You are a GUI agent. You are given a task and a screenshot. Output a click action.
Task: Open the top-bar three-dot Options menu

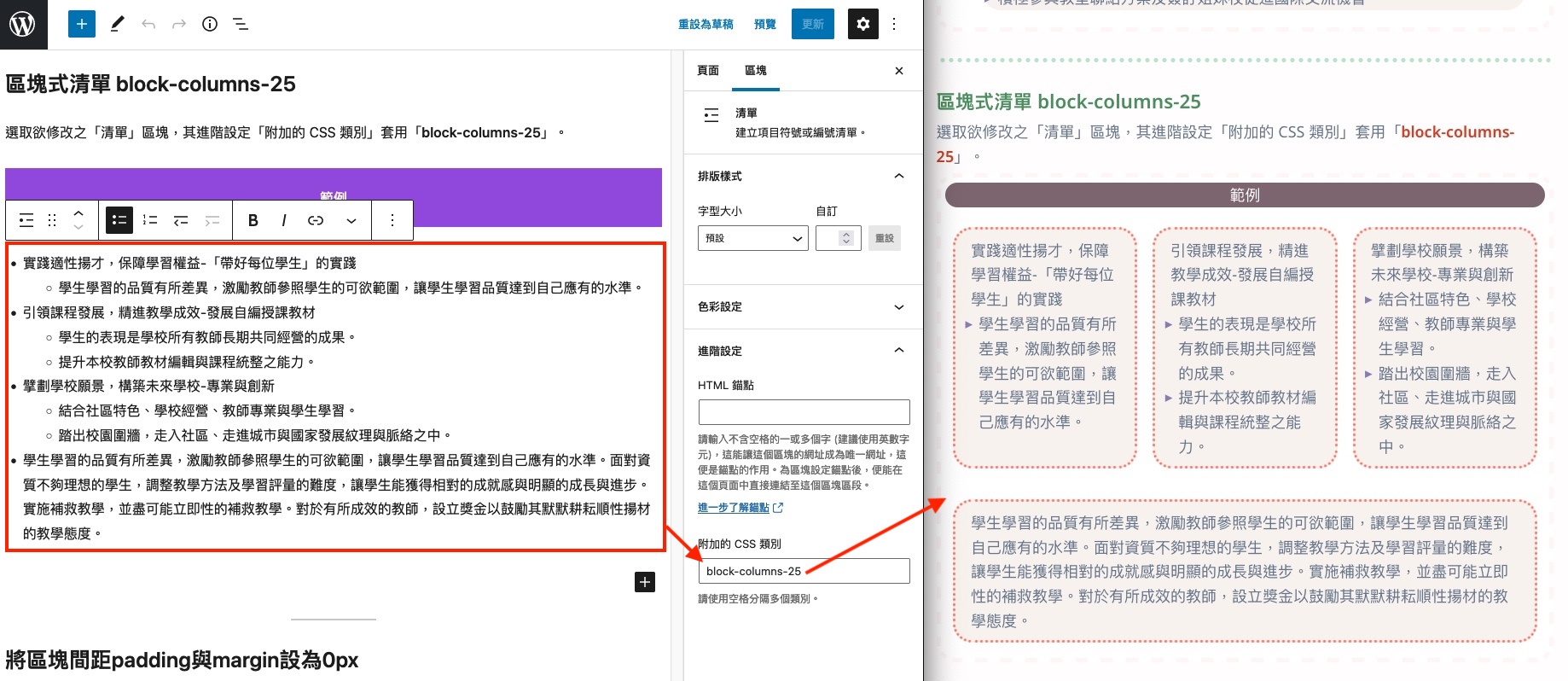pos(894,24)
